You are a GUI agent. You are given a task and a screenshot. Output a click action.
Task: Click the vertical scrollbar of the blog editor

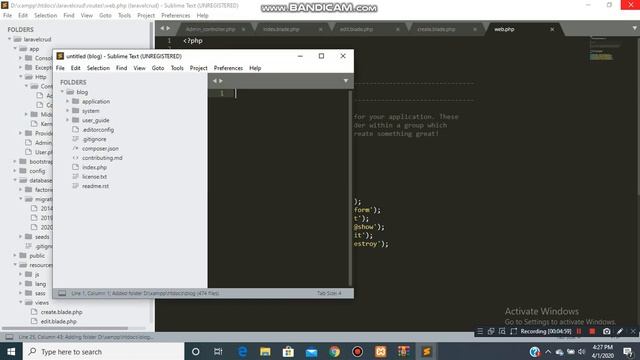click(350, 188)
